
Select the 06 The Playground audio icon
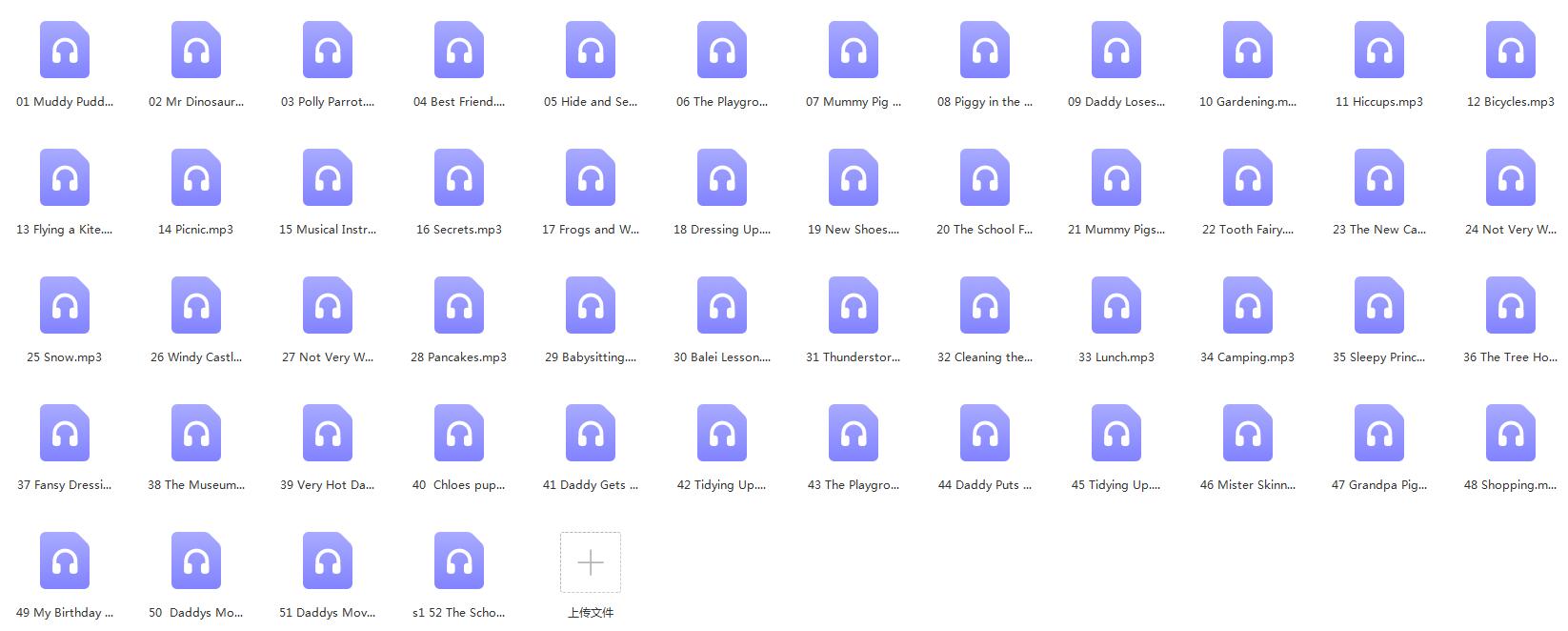pos(722,50)
